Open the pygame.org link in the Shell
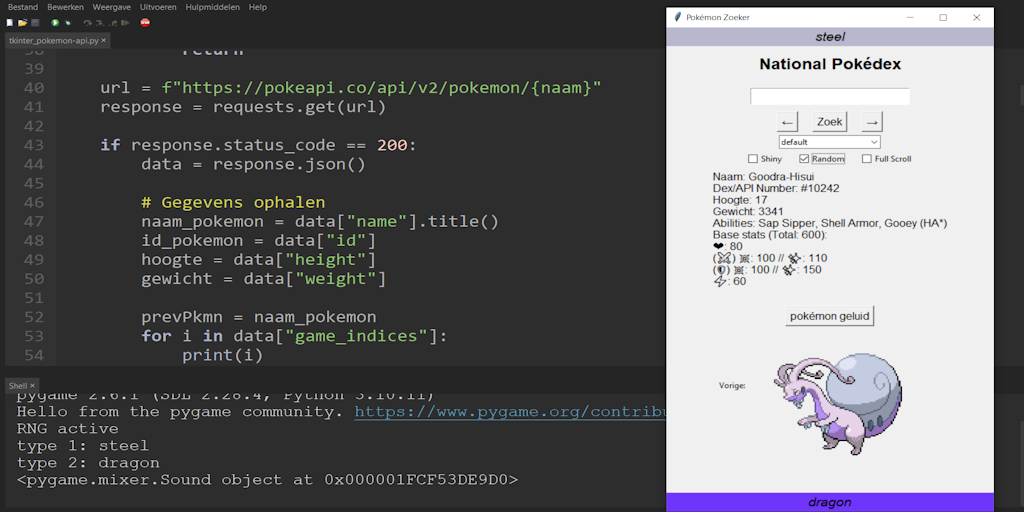Image resolution: width=1024 pixels, height=512 pixels. (x=509, y=412)
